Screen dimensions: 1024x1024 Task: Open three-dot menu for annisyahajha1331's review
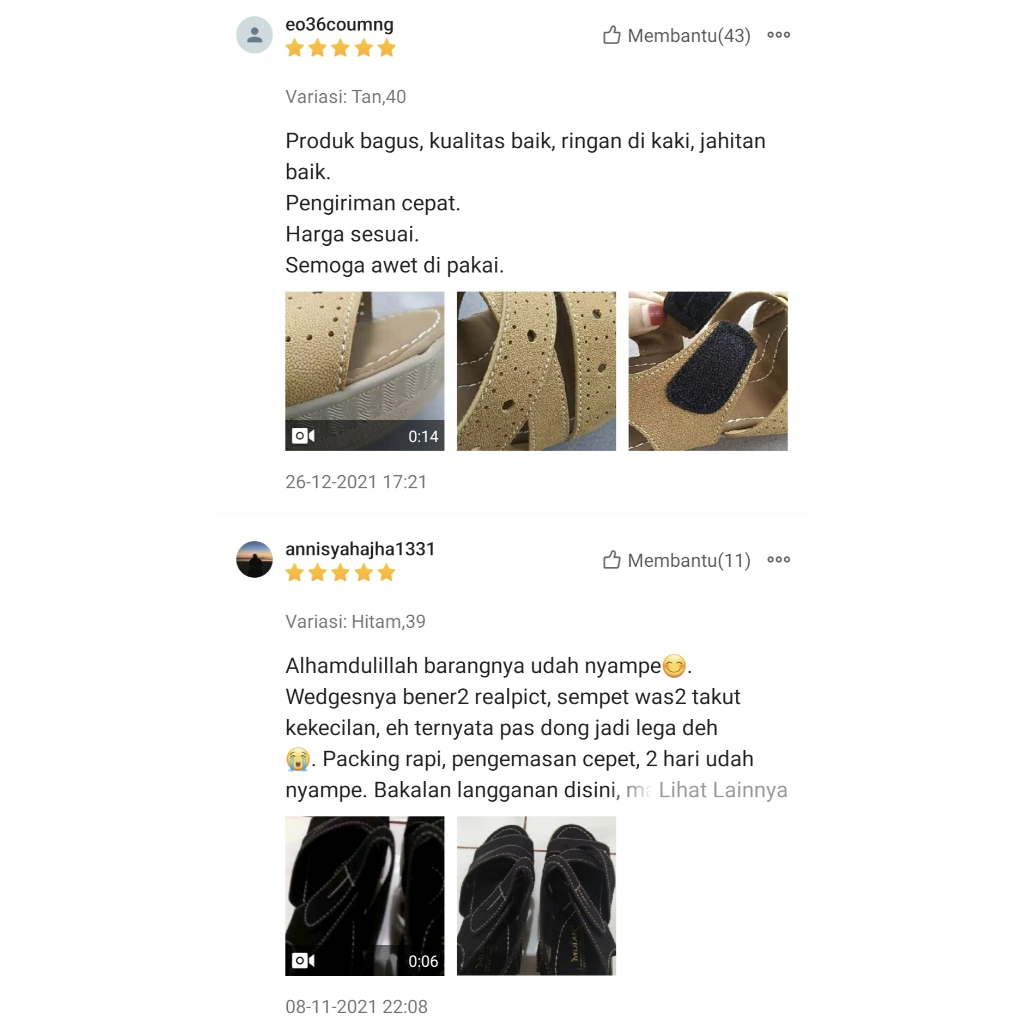[x=778, y=560]
